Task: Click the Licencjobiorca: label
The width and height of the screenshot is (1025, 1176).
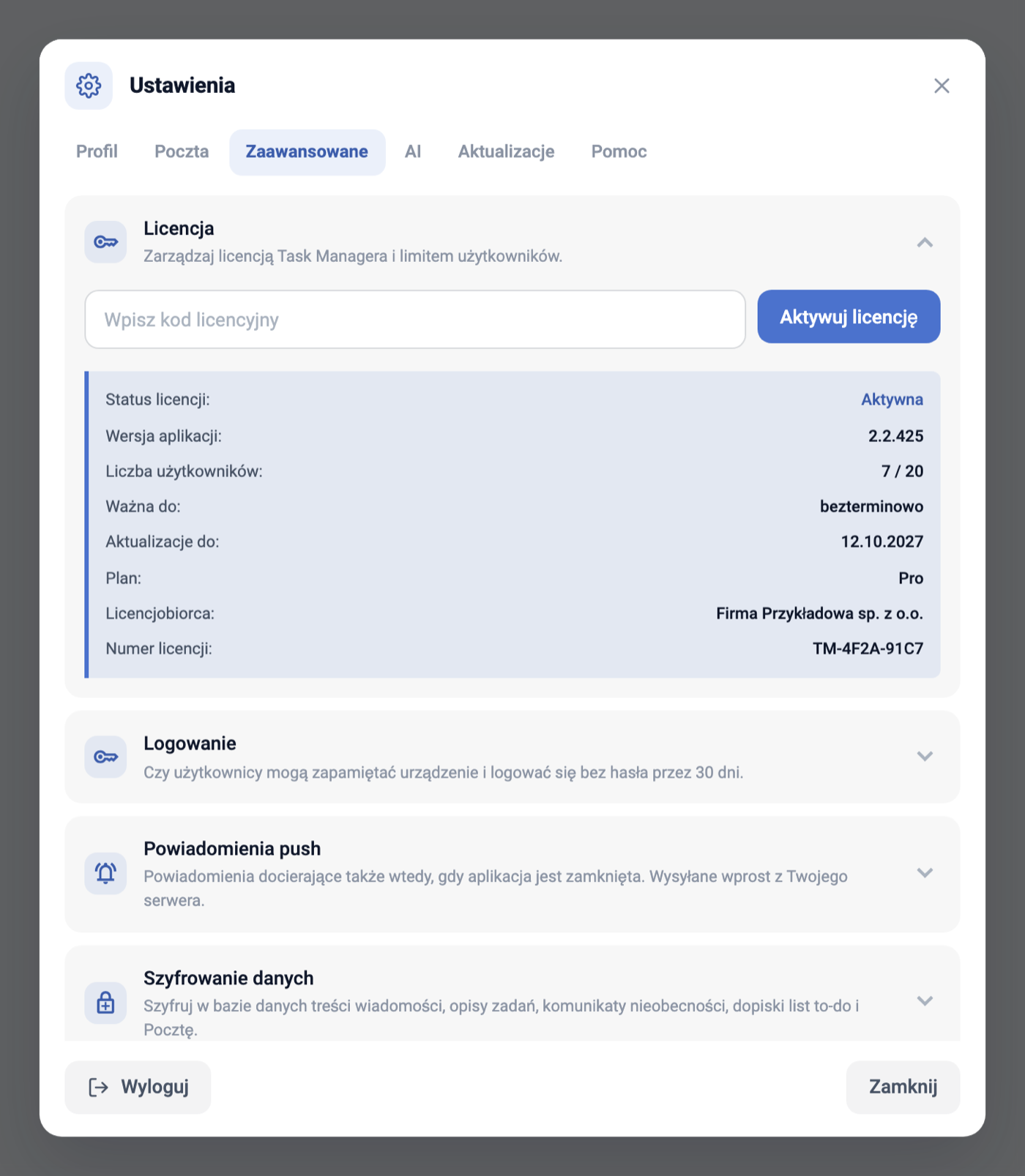Action: [x=160, y=613]
